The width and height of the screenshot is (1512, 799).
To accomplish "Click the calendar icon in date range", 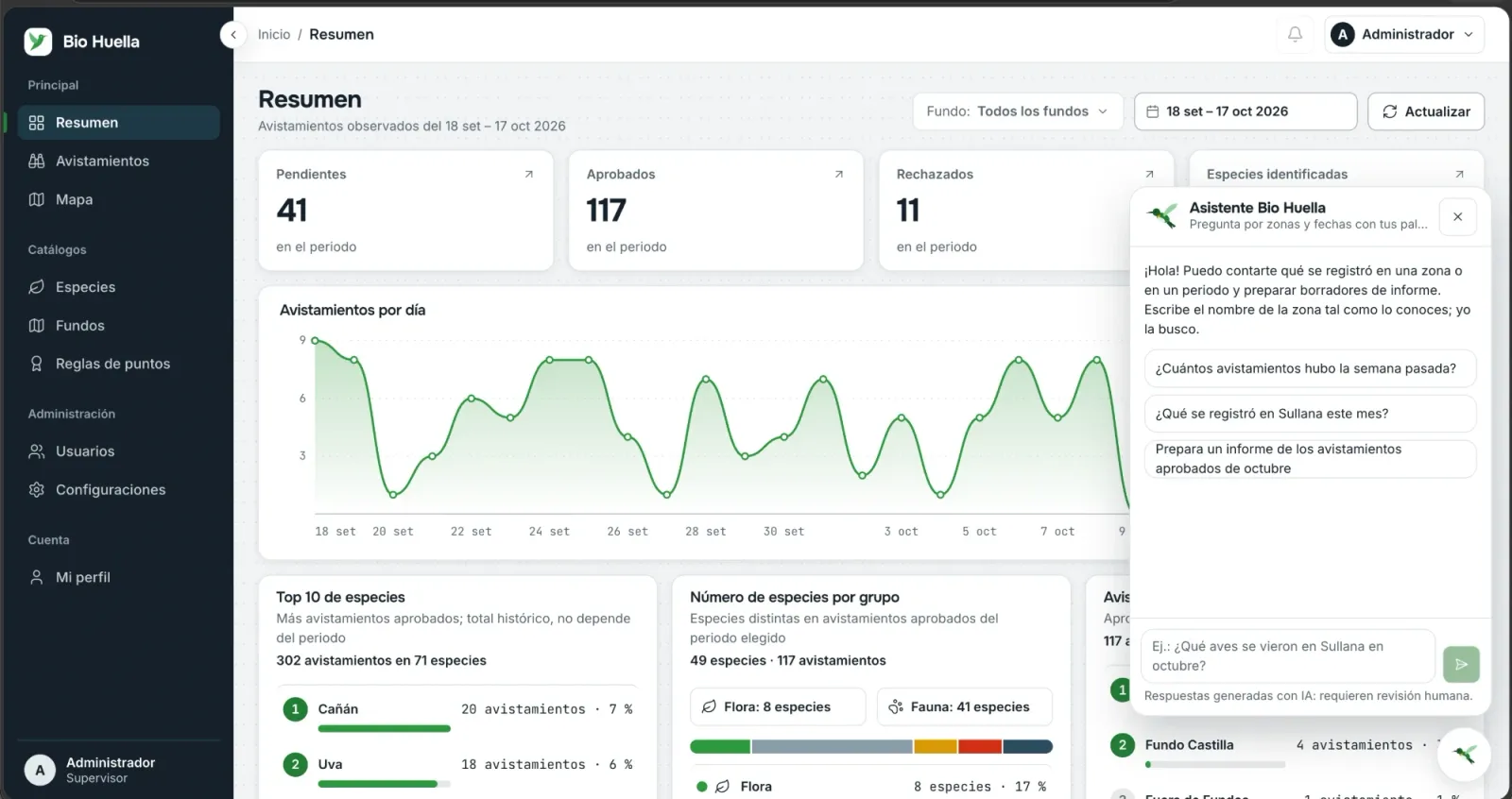I will coord(1152,111).
